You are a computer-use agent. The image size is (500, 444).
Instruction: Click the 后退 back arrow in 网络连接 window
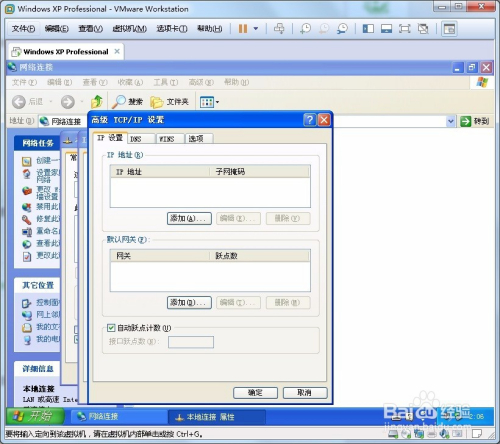tap(19, 102)
